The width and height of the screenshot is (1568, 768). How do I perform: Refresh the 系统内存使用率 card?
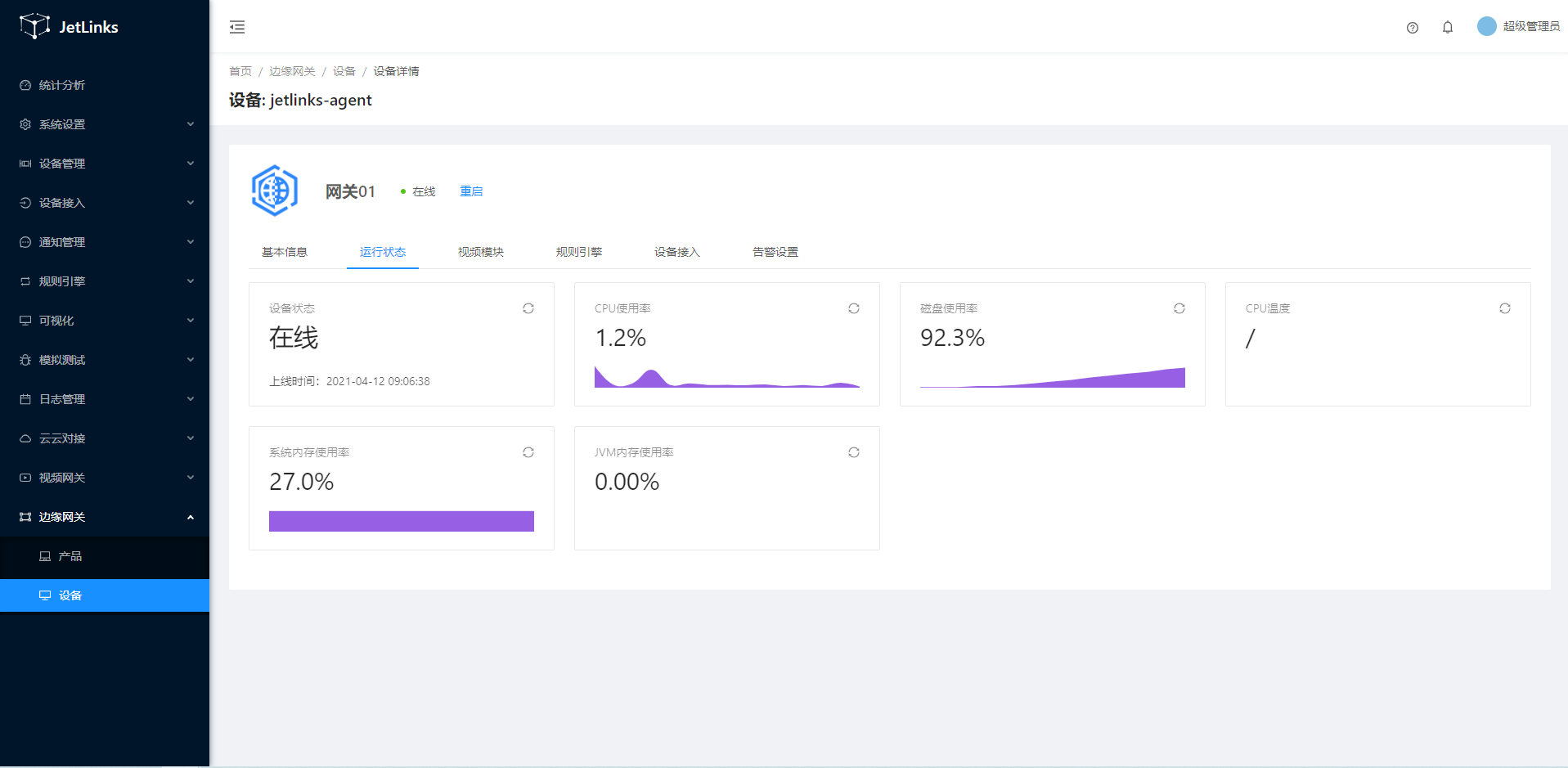(528, 452)
